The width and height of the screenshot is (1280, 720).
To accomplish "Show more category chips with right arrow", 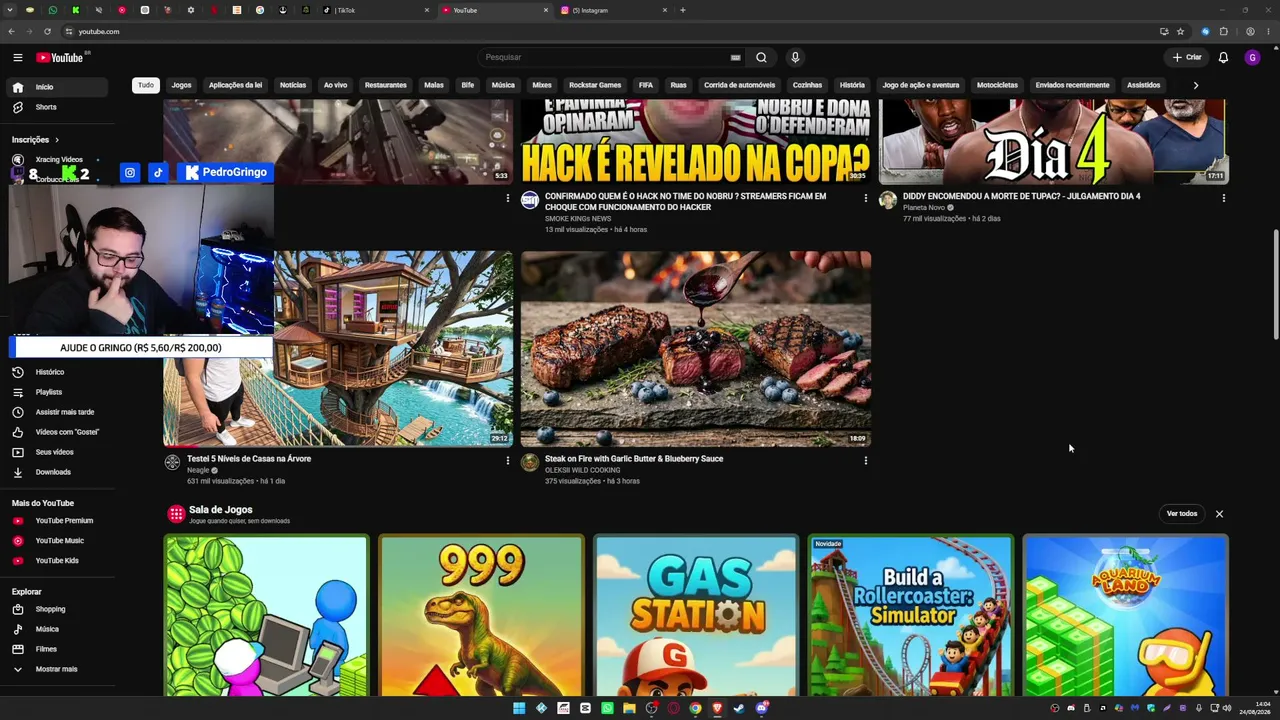I will pyautogui.click(x=1195, y=85).
